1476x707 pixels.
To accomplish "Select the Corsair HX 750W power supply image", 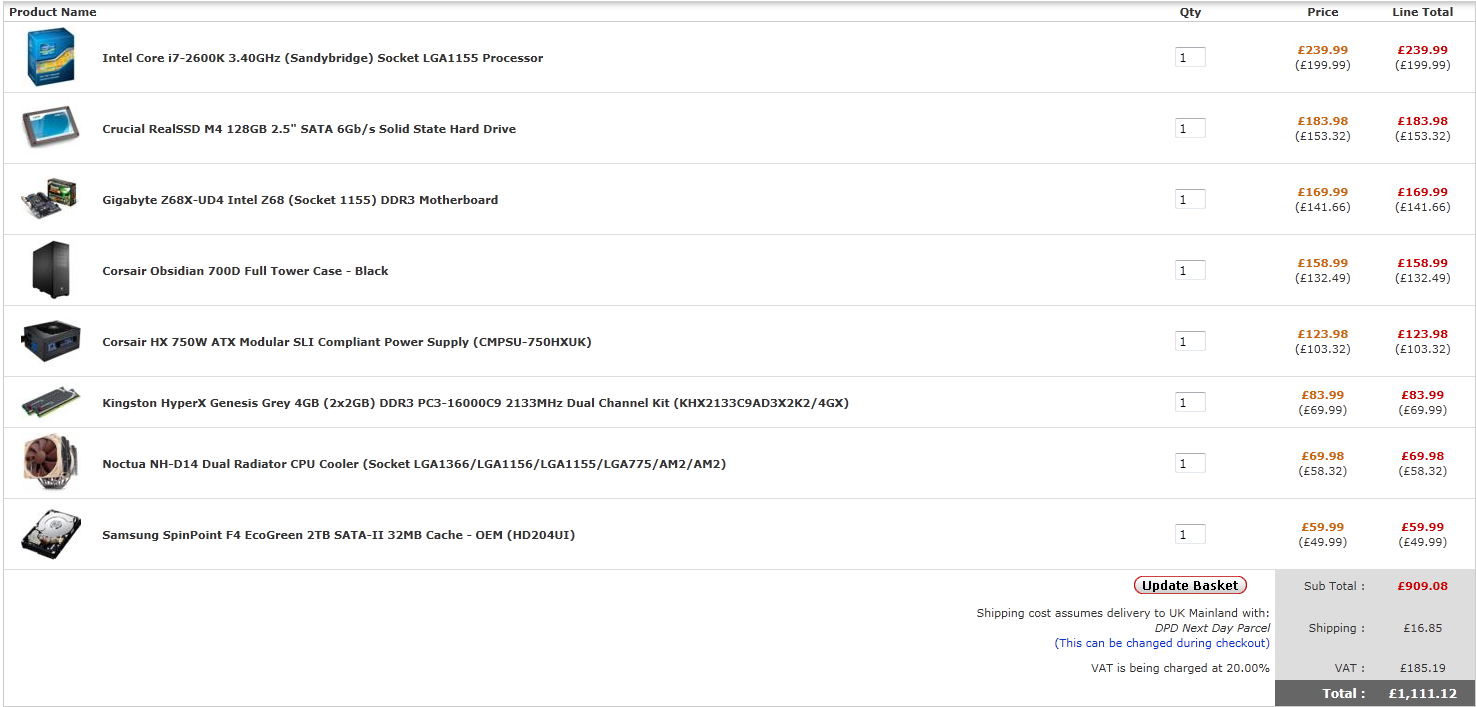I will point(50,341).
